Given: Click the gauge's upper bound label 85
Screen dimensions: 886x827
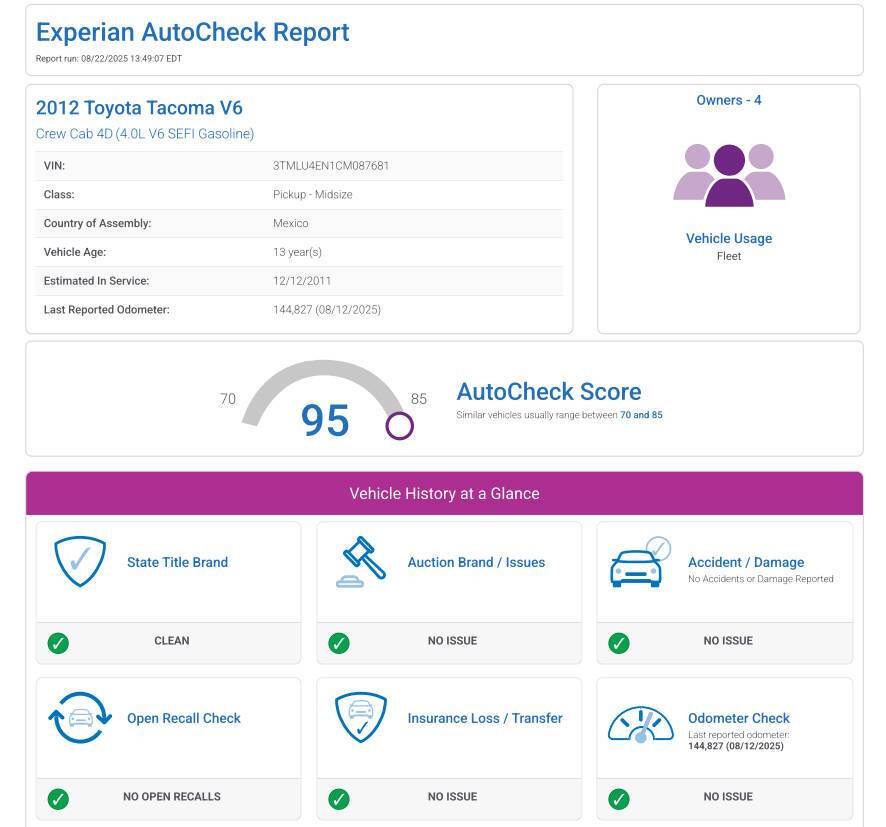Looking at the screenshot, I should click(419, 399).
